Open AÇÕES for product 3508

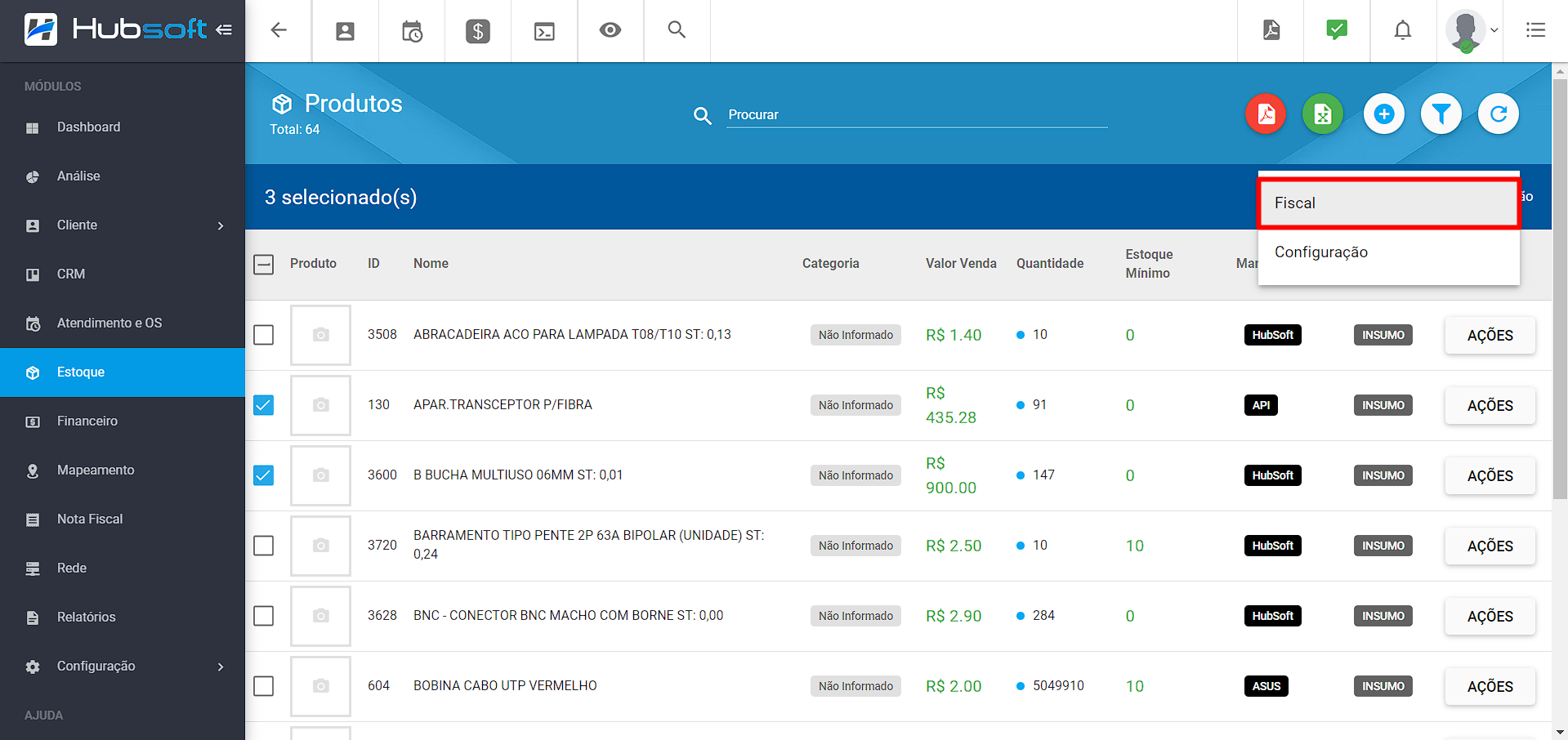tap(1490, 336)
